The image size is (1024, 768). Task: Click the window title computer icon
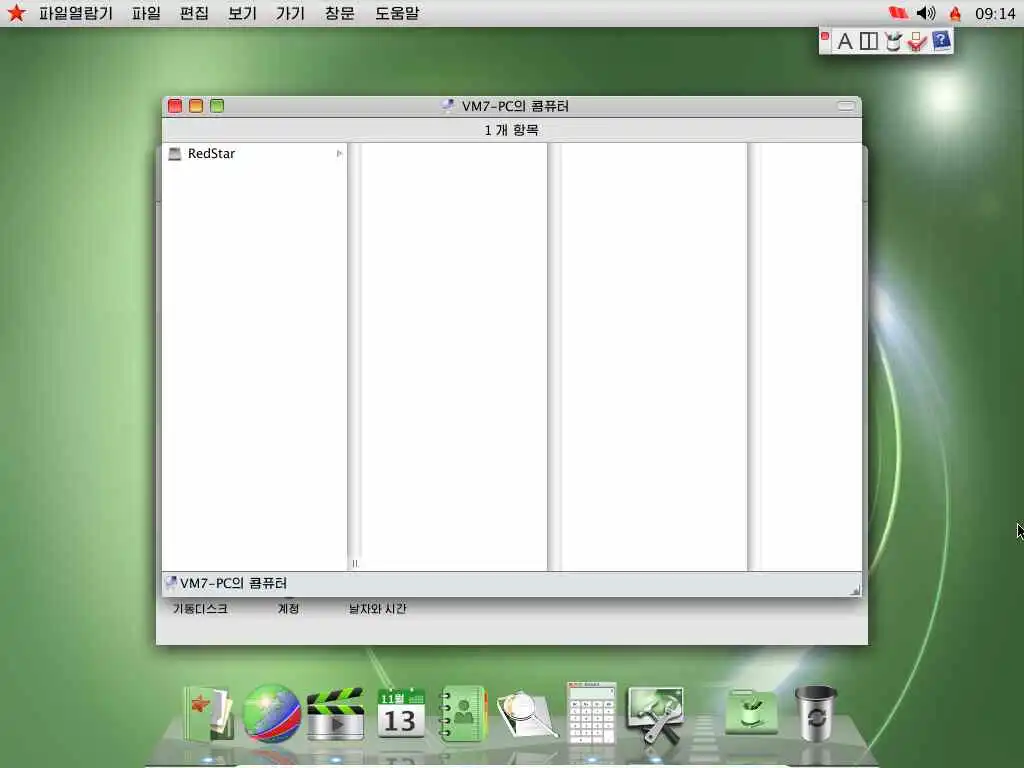[x=447, y=106]
